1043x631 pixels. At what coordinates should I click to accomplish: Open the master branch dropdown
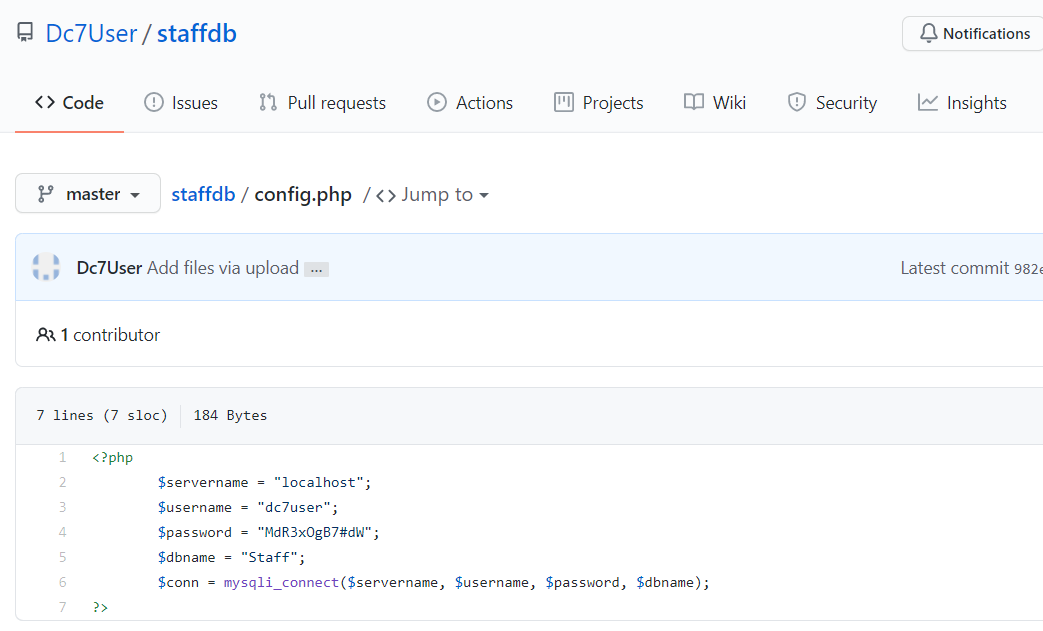[88, 194]
